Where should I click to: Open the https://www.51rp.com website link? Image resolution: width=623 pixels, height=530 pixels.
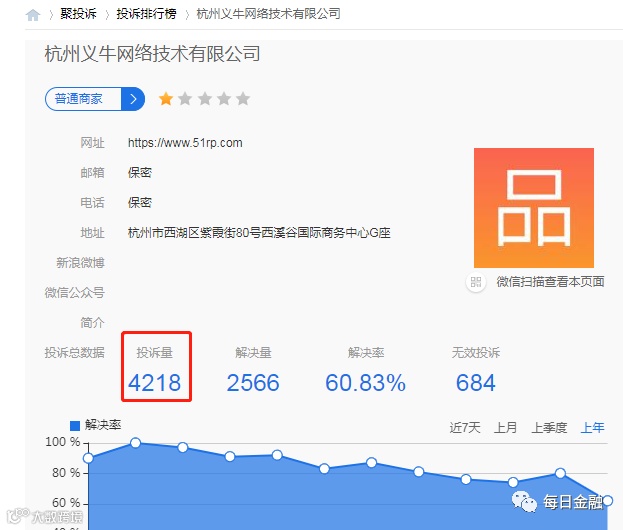tap(185, 143)
